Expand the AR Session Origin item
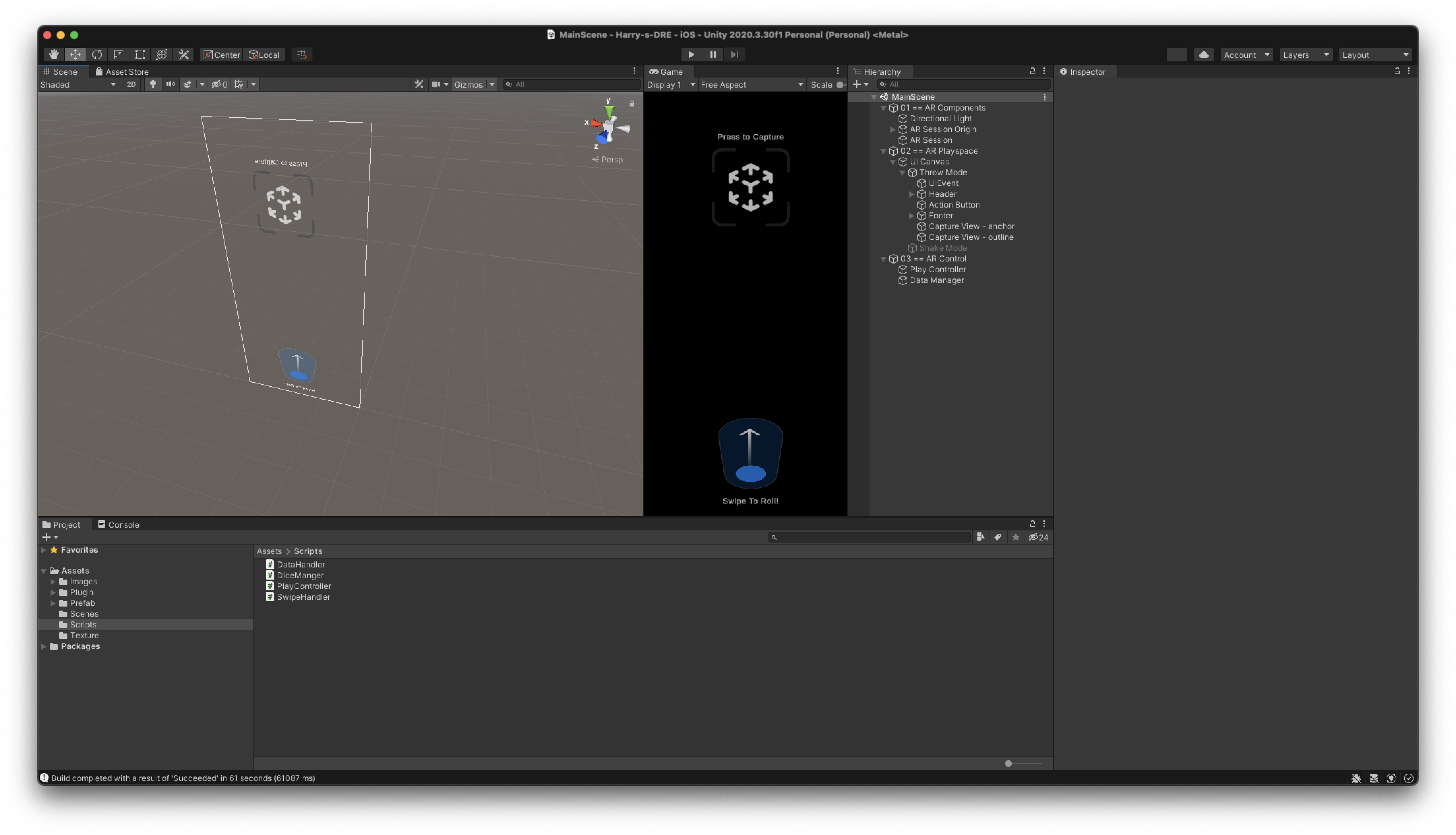Viewport: 1456px width, 835px height. (x=893, y=130)
